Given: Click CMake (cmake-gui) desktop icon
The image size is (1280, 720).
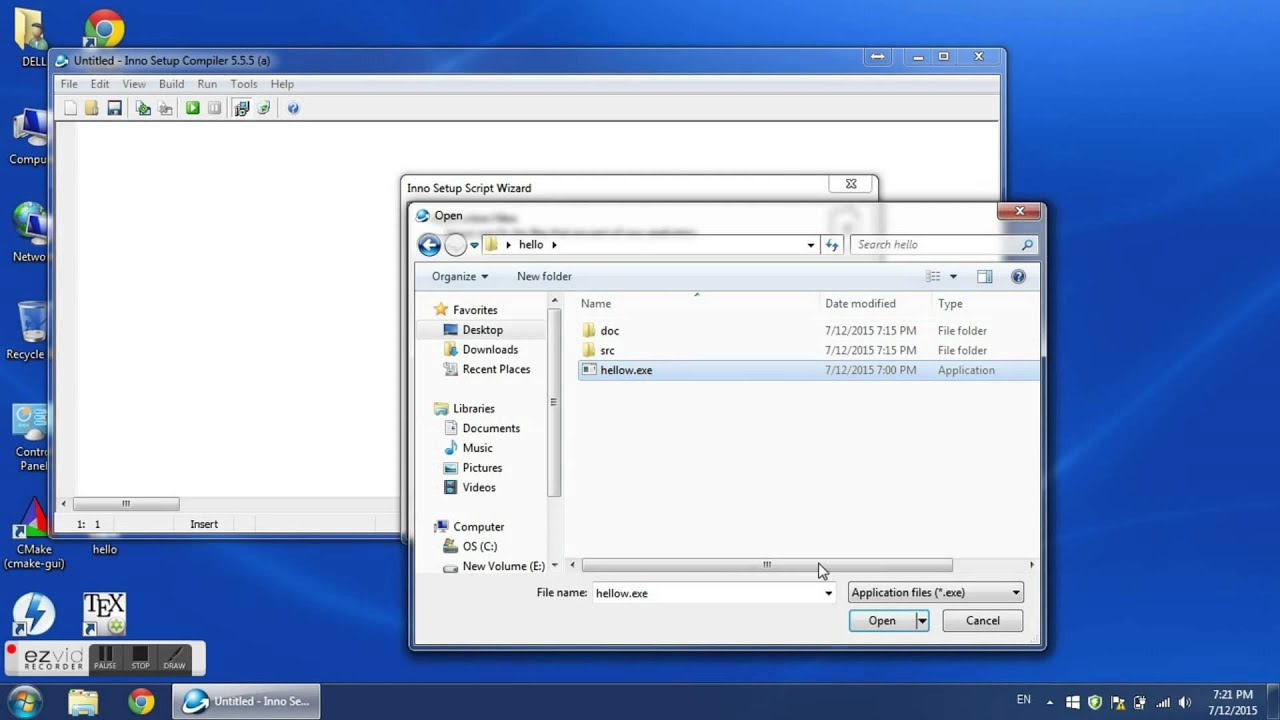Looking at the screenshot, I should click(33, 533).
